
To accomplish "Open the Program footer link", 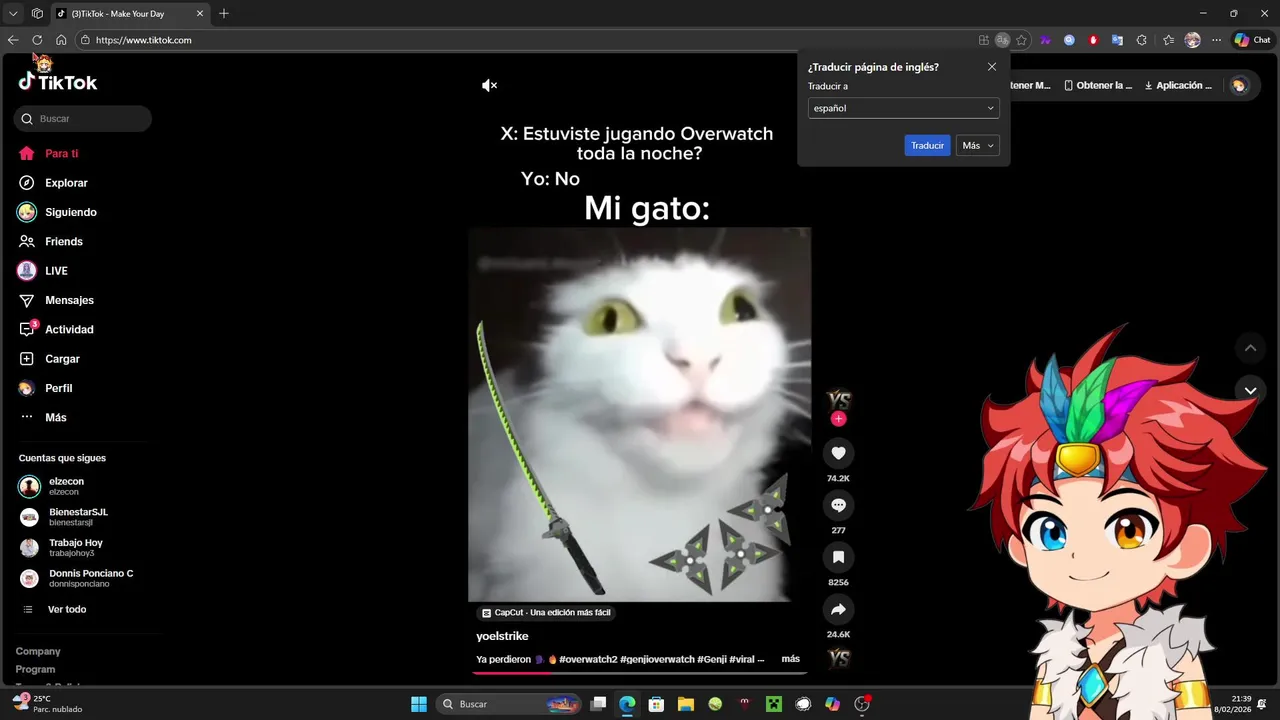I will (x=35, y=669).
